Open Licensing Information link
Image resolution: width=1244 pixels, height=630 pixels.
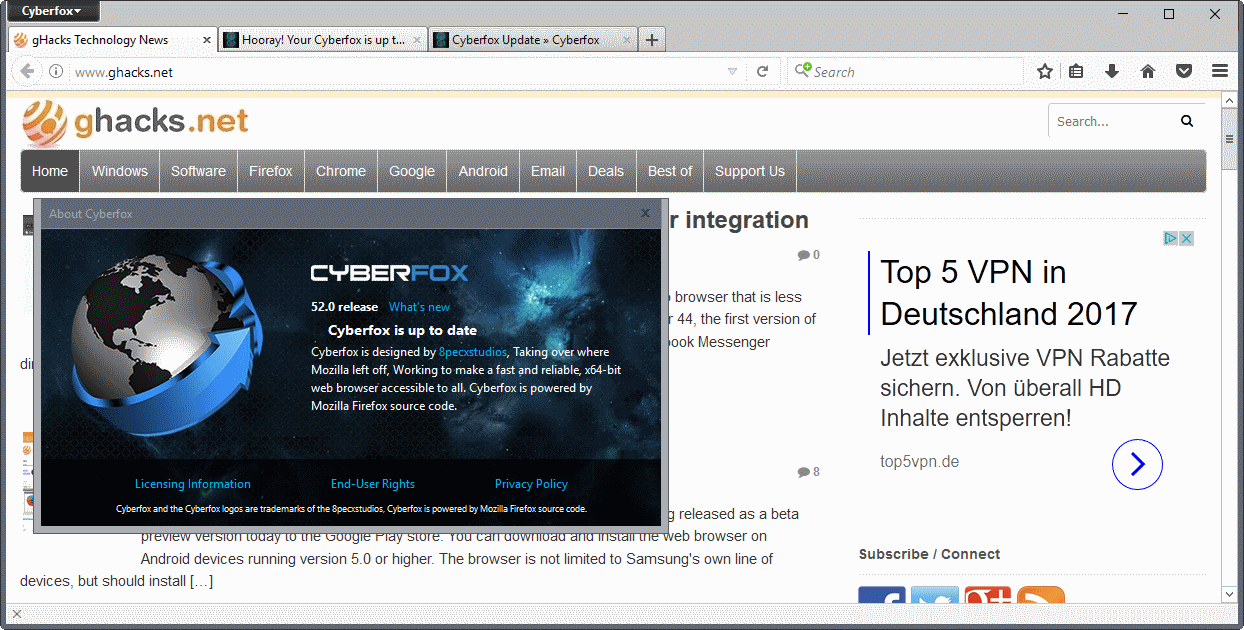point(193,484)
